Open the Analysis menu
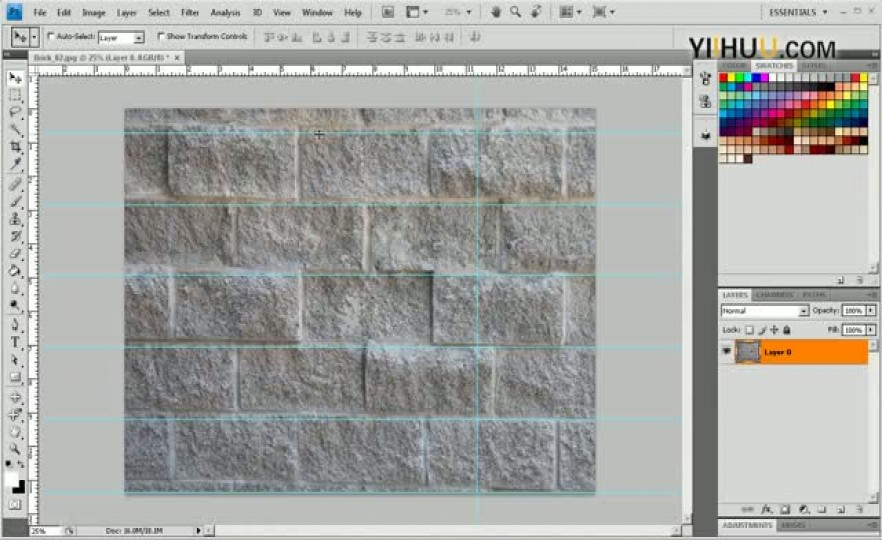The height and width of the screenshot is (540, 882). pyautogui.click(x=225, y=12)
